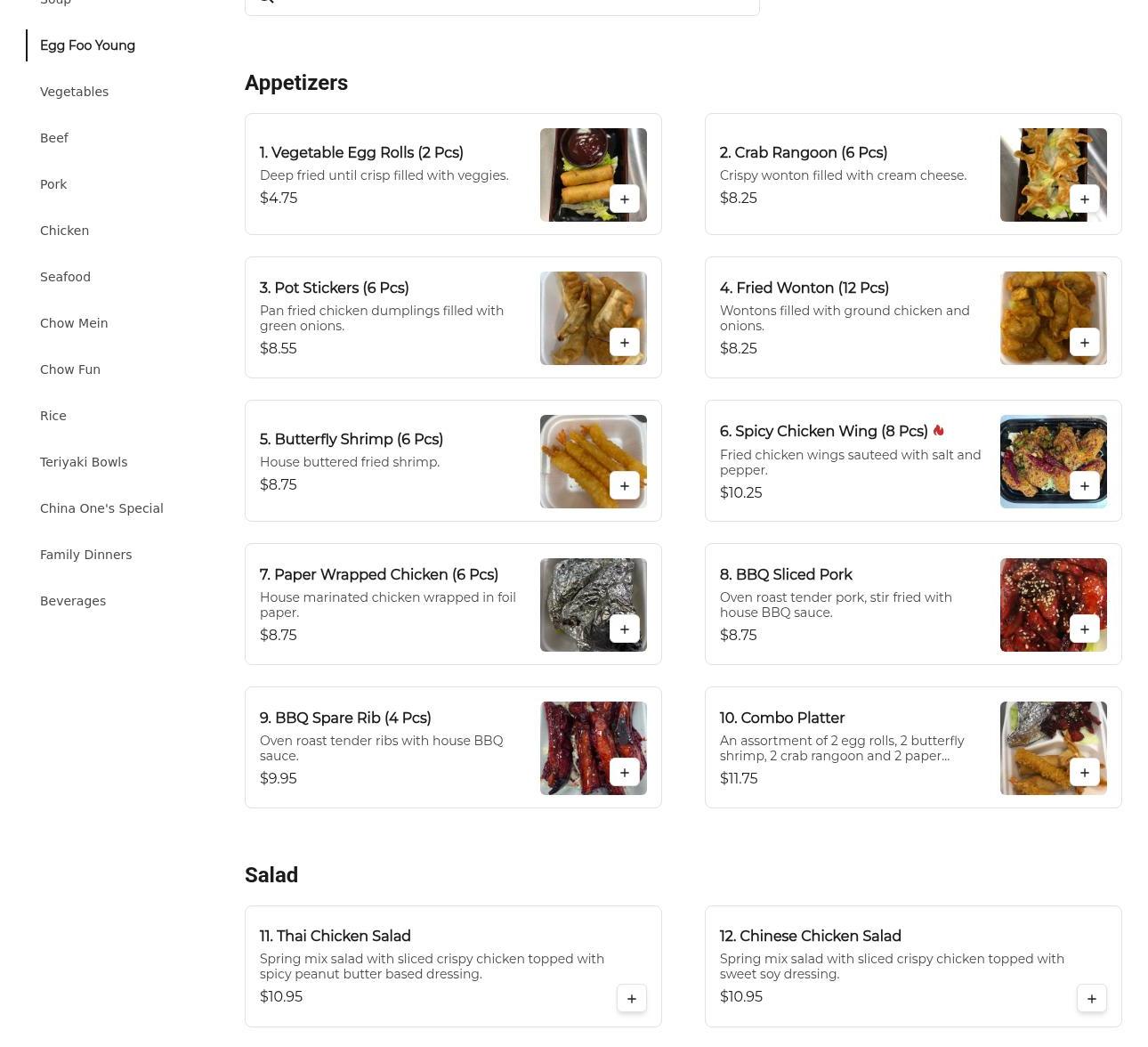Select Egg Foo Young category
This screenshot has height=1047, width=1148.
coord(87,45)
